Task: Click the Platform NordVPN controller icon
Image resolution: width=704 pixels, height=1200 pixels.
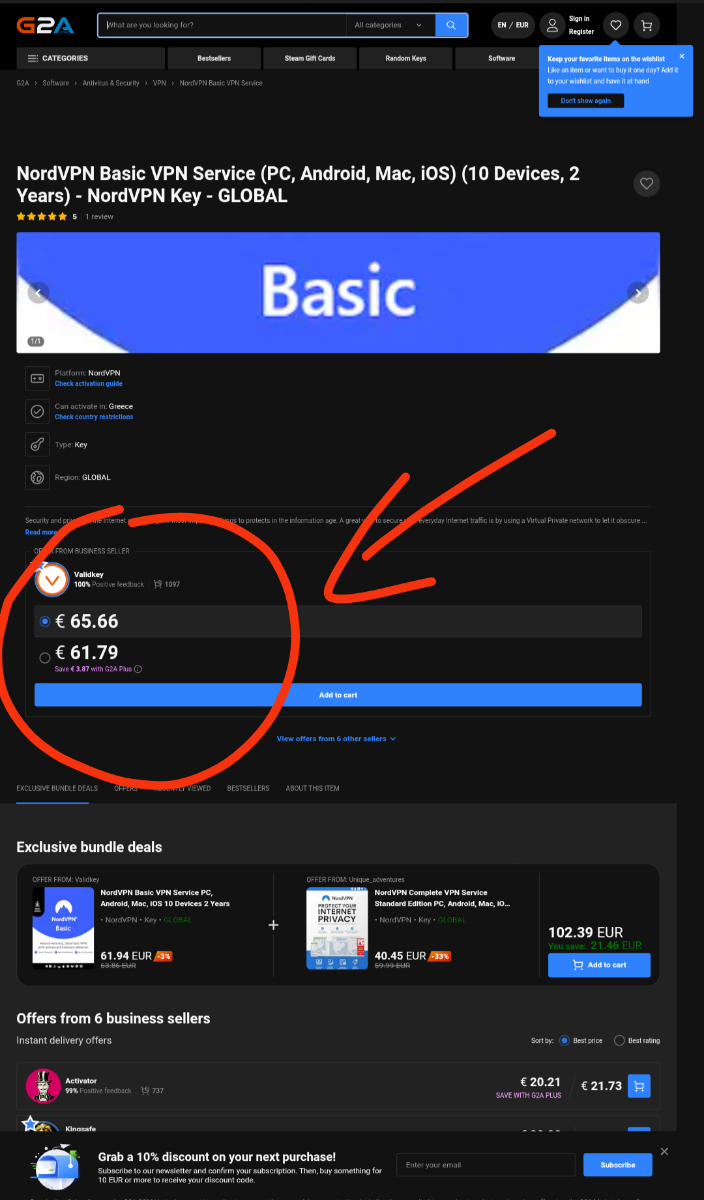Action: (x=37, y=378)
